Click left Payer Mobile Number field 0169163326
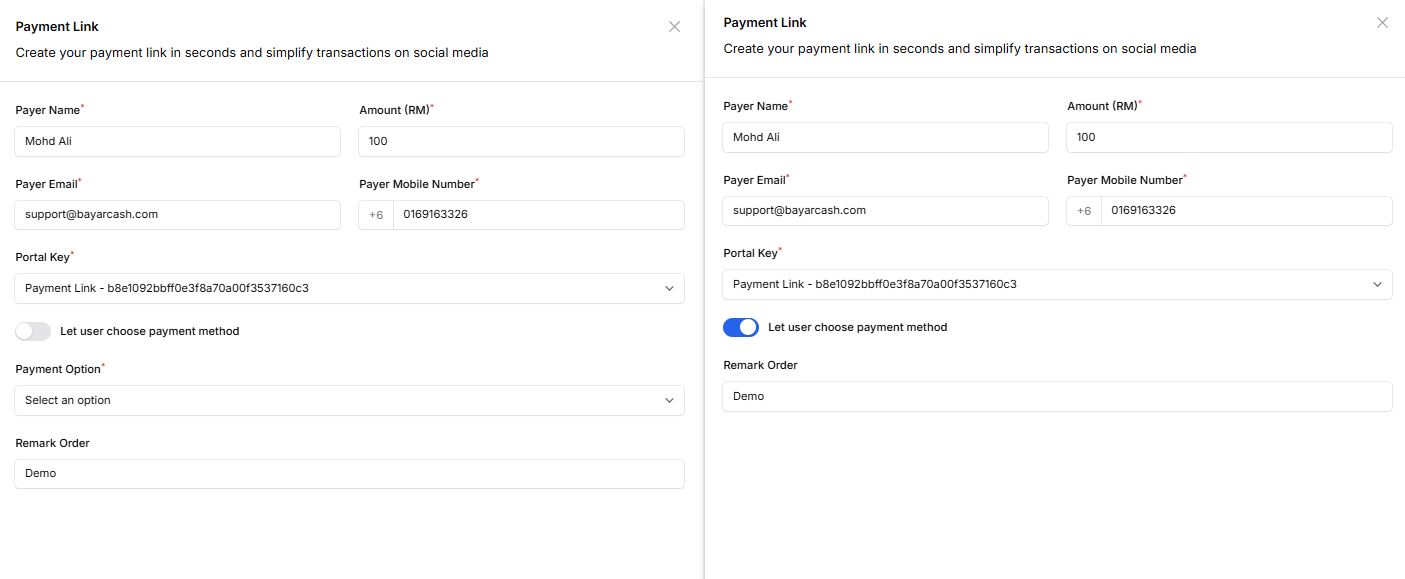The height and width of the screenshot is (579, 1405). [x=539, y=215]
